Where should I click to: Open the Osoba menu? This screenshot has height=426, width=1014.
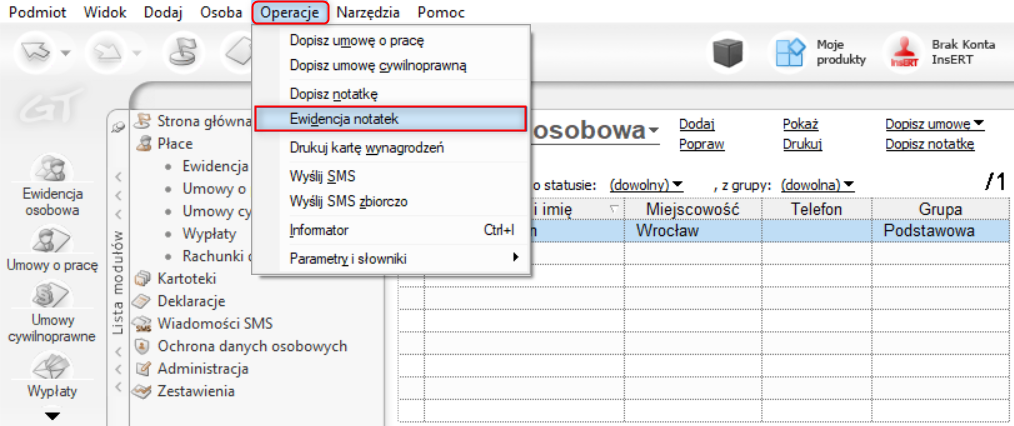(221, 12)
